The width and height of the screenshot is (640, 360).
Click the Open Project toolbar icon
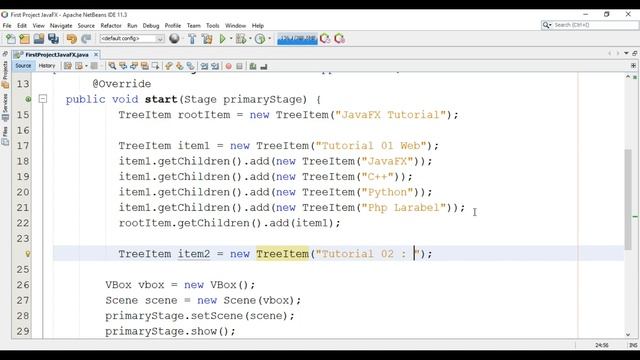[x=39, y=39]
